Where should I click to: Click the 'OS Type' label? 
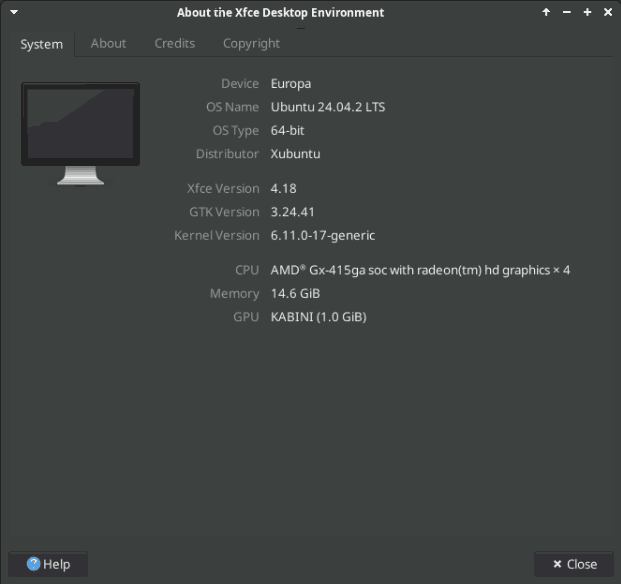pos(236,131)
